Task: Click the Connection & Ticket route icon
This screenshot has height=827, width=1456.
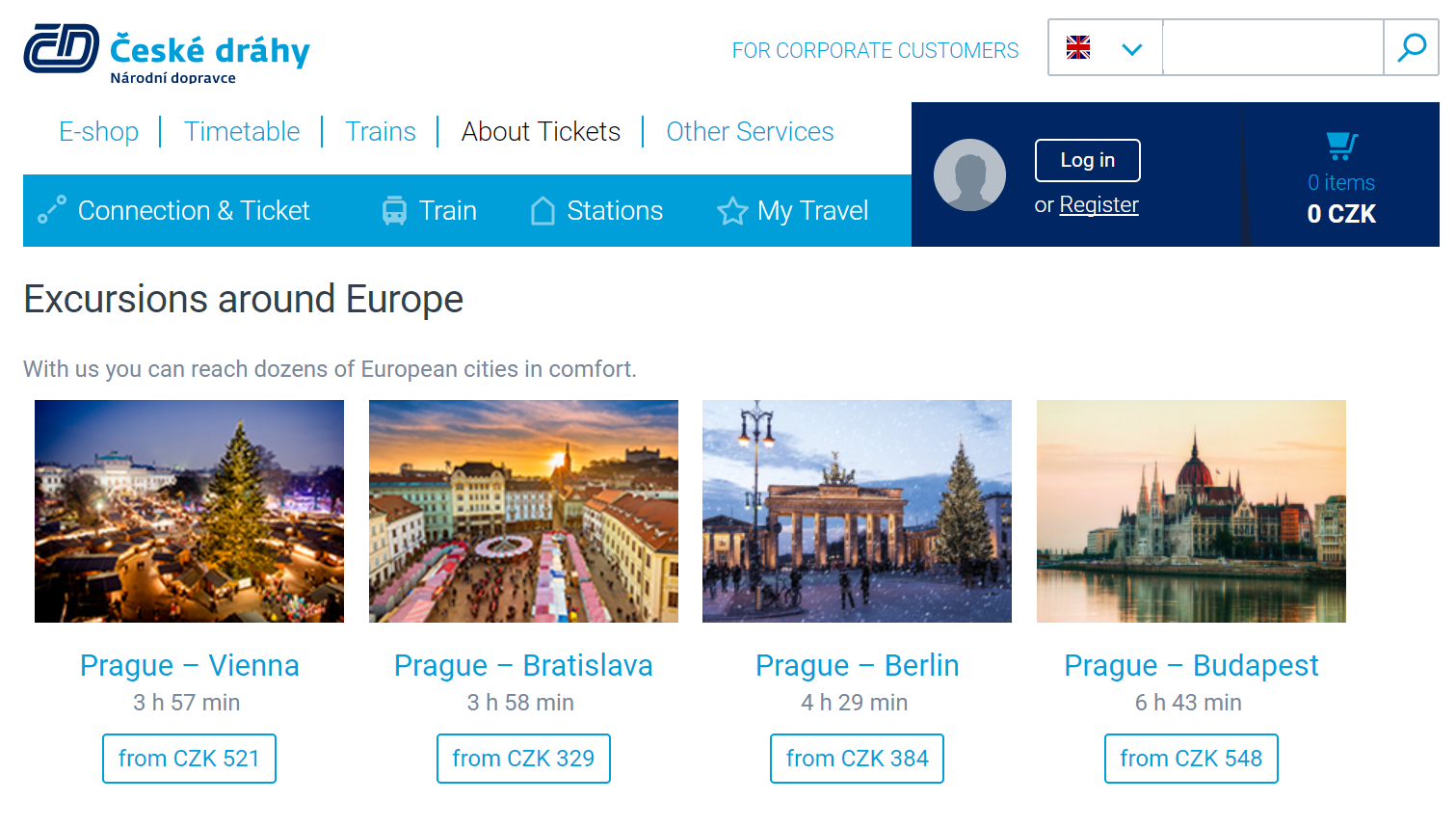Action: click(52, 210)
